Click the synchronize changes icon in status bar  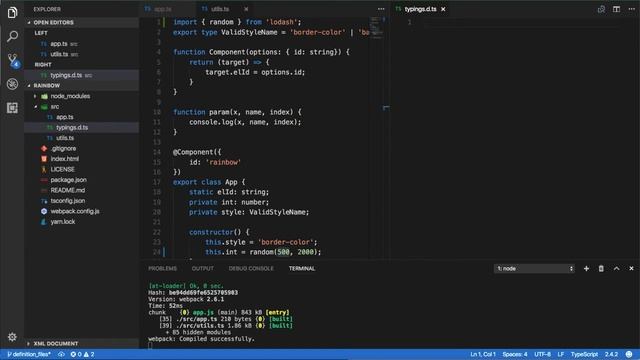[61, 354]
